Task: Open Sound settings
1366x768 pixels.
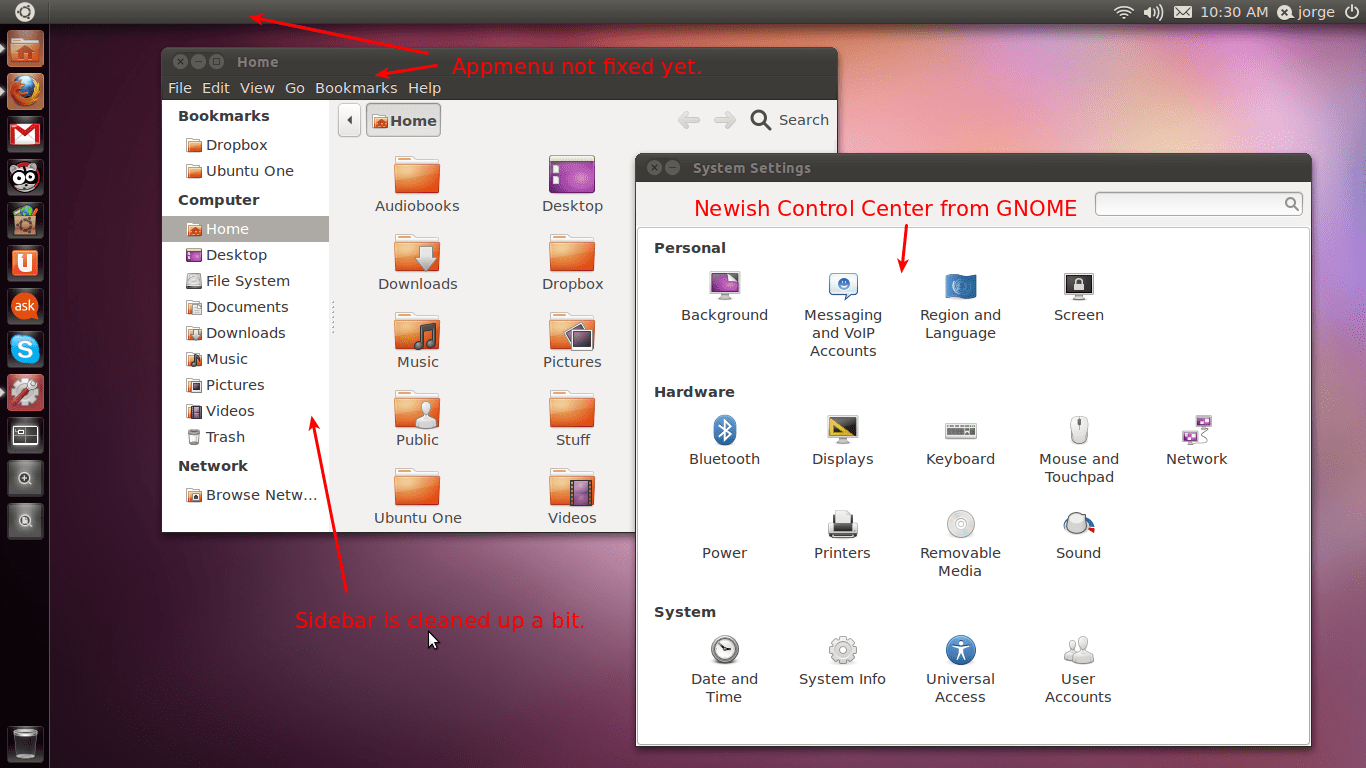Action: (x=1078, y=535)
